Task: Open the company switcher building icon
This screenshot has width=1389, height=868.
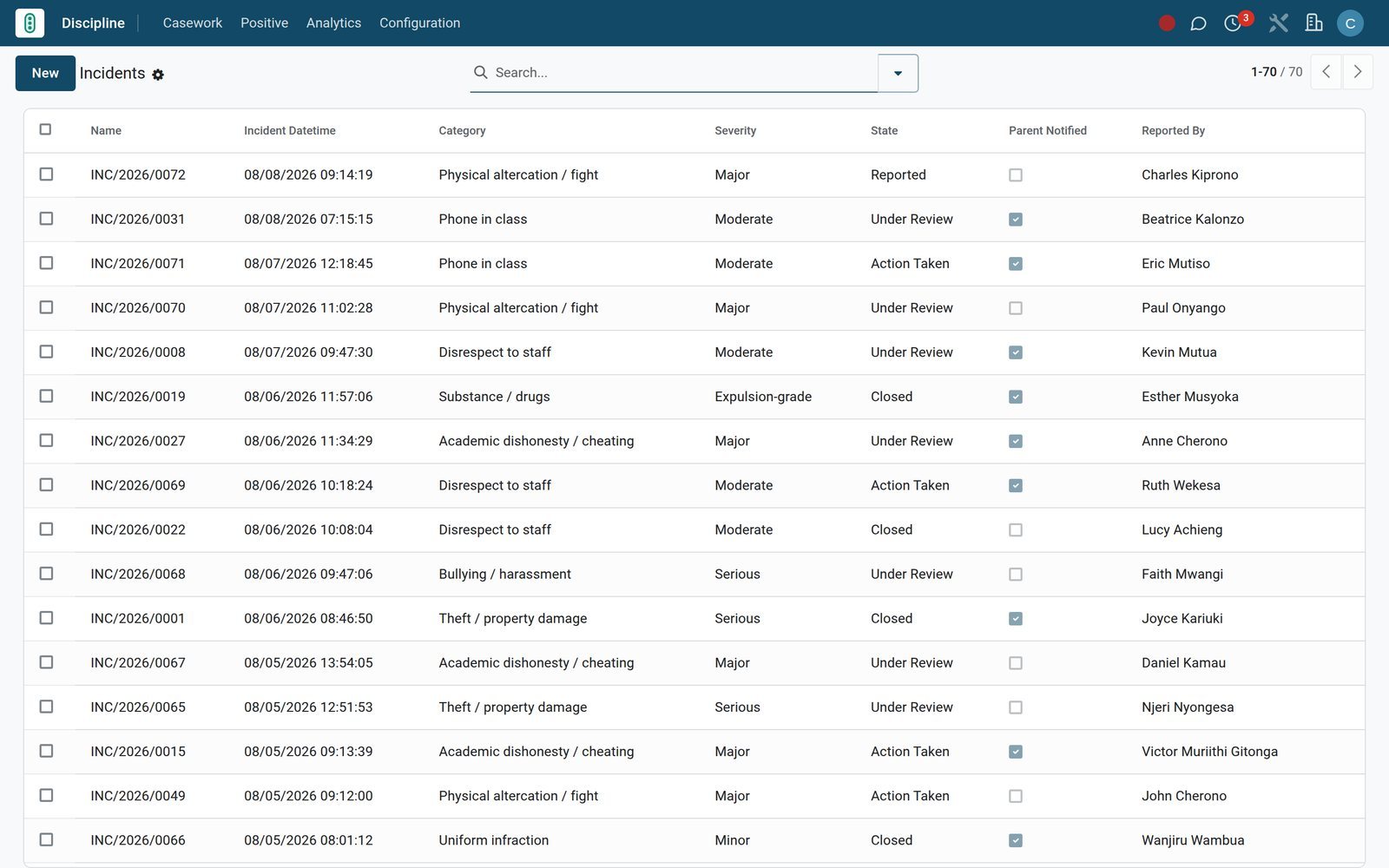Action: click(1313, 23)
